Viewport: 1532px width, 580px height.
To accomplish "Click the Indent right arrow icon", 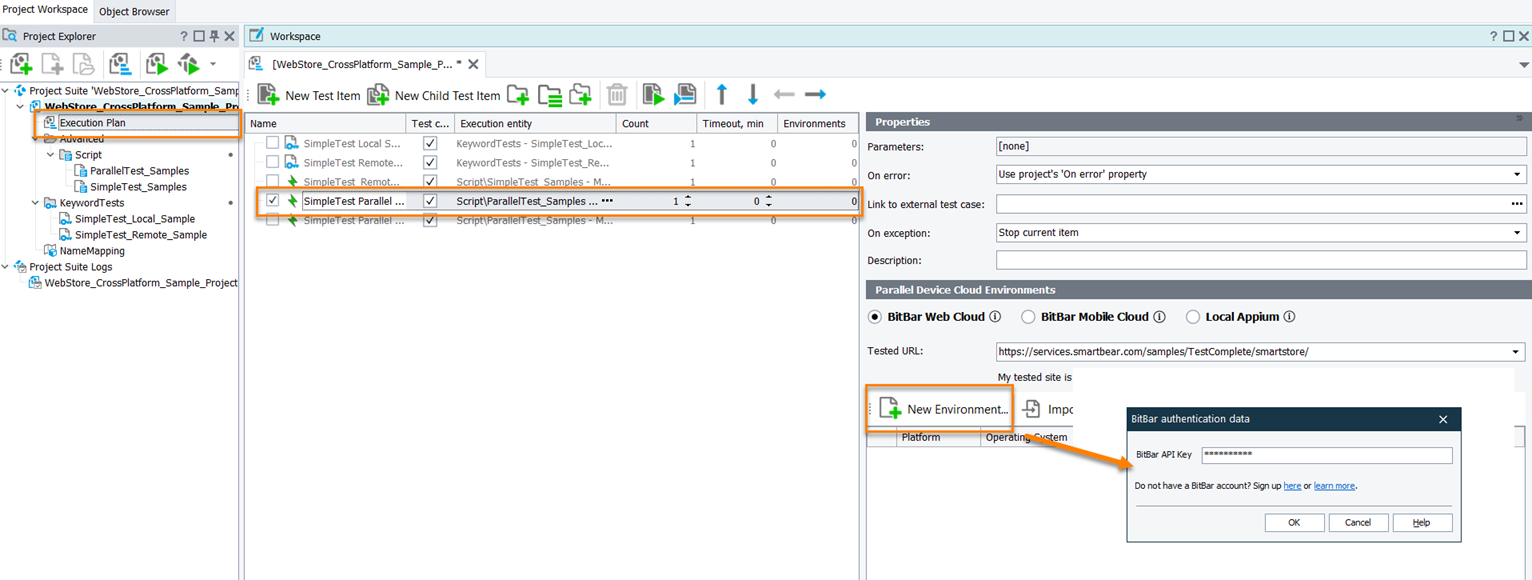I will [815, 95].
